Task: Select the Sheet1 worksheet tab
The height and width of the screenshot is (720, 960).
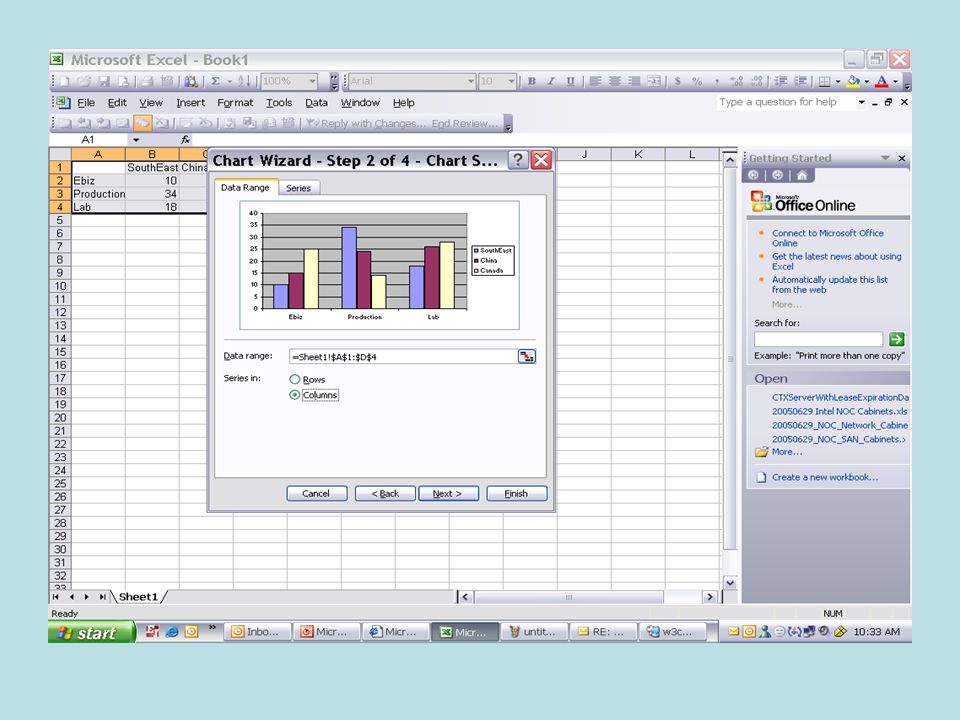Action: click(138, 597)
